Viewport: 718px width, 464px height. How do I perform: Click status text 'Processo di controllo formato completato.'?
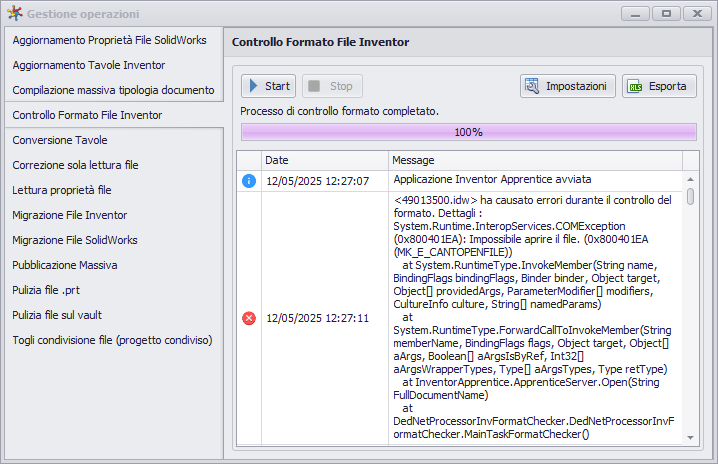[339, 111]
